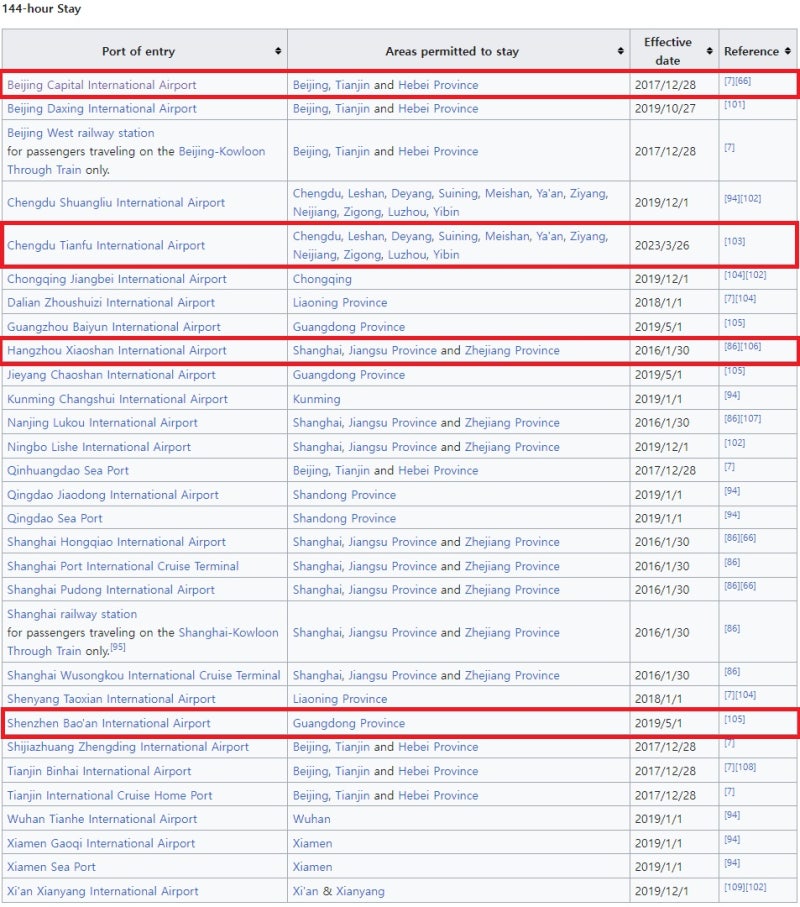Click reference [101] for Beijing Daxing
The height and width of the screenshot is (907, 800).
(734, 105)
